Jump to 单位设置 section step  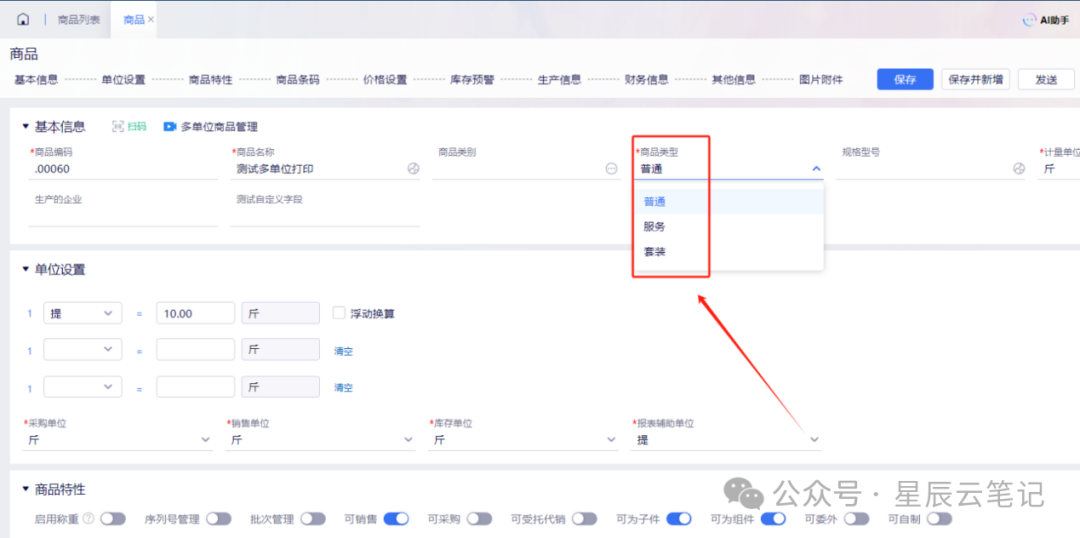[123, 79]
